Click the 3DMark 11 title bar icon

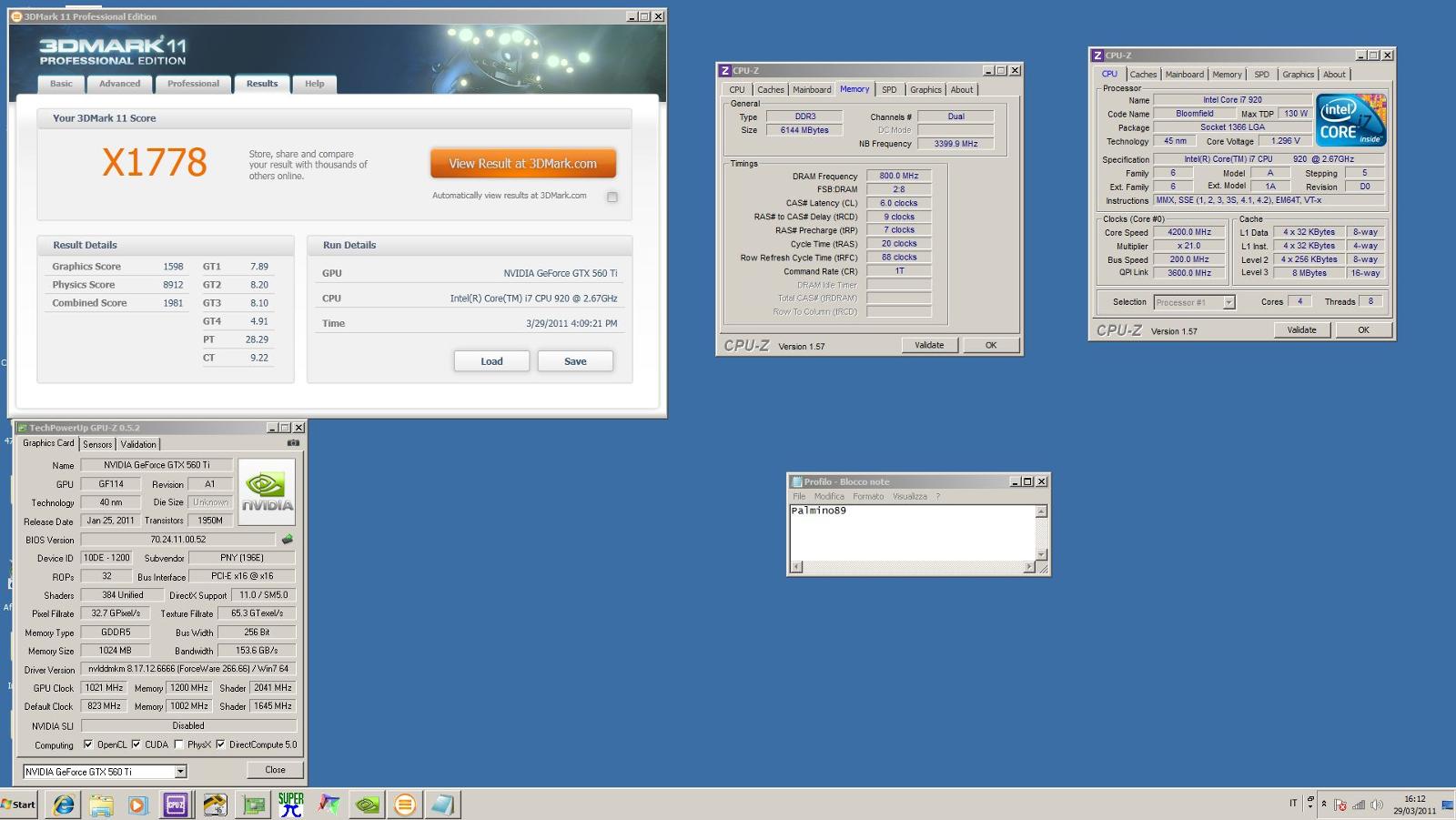[16, 16]
